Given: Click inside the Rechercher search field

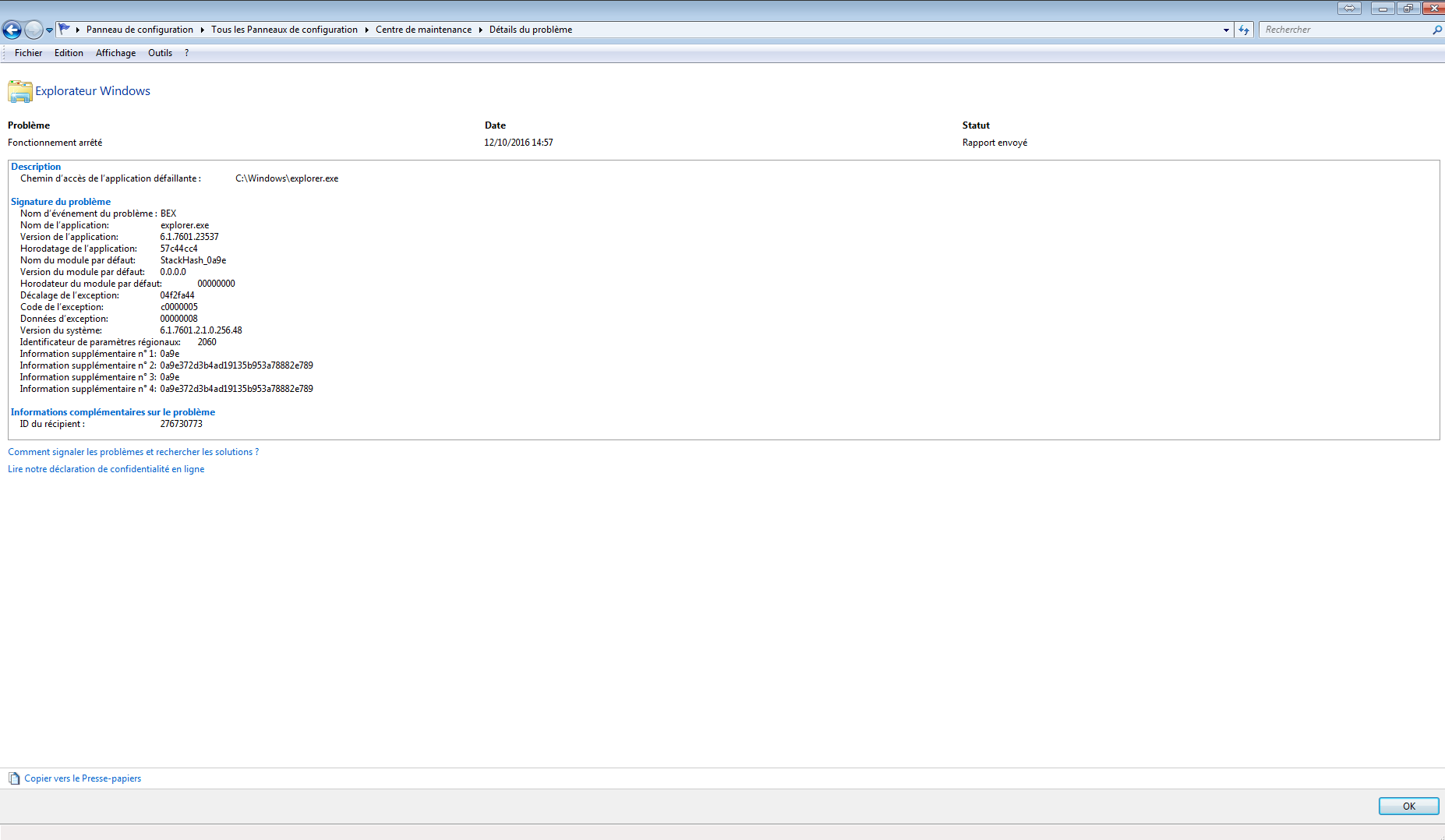Looking at the screenshot, I should click(1341, 30).
